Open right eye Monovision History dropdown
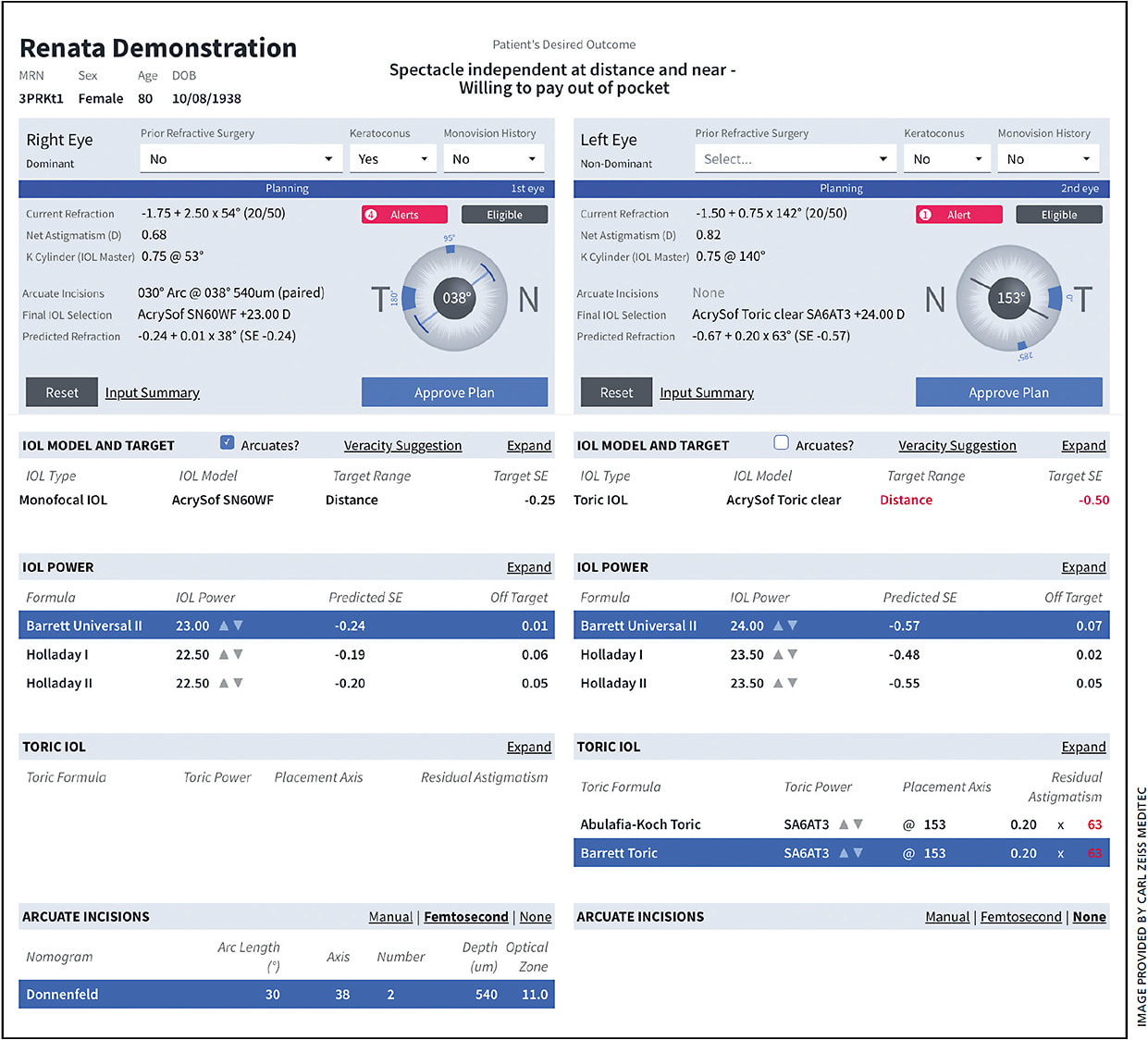 (x=495, y=159)
